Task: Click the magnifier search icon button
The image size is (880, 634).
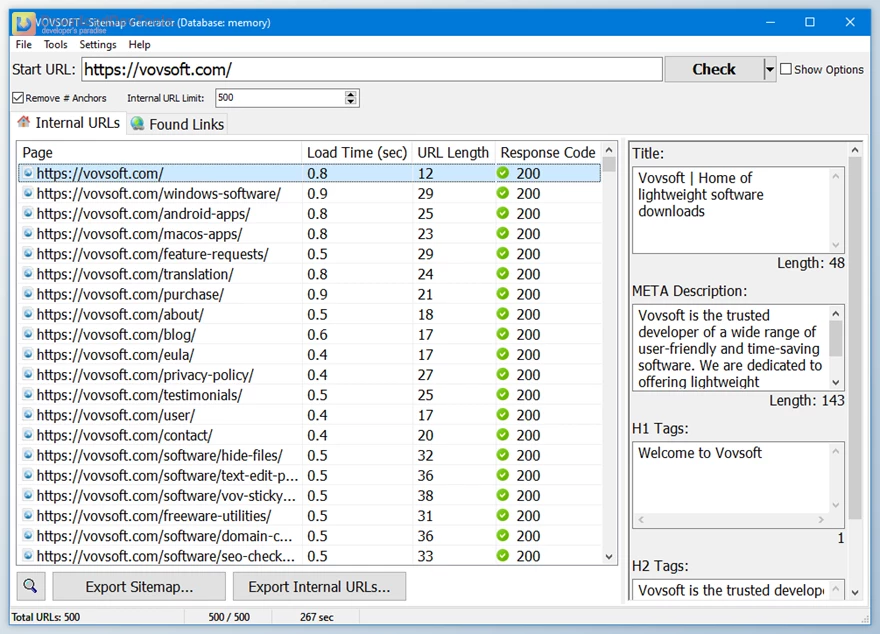Action: [31, 586]
